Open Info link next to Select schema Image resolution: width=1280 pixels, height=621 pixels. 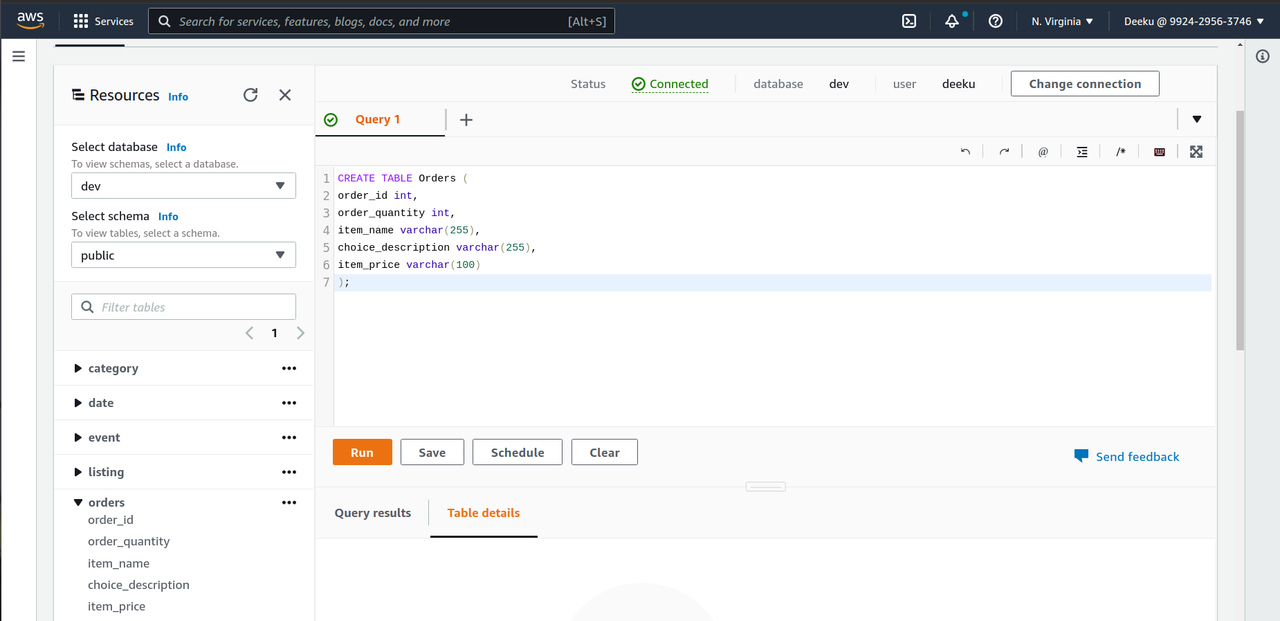[168, 216]
